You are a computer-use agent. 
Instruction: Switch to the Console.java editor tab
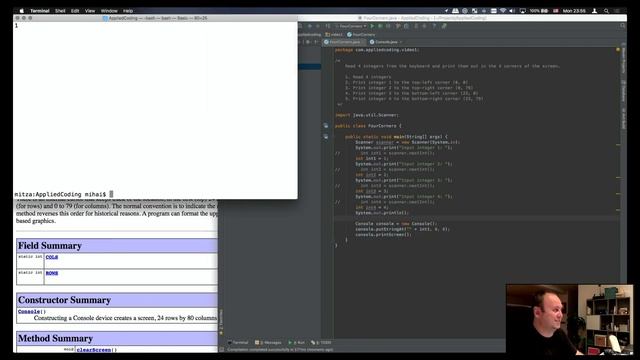(386, 42)
